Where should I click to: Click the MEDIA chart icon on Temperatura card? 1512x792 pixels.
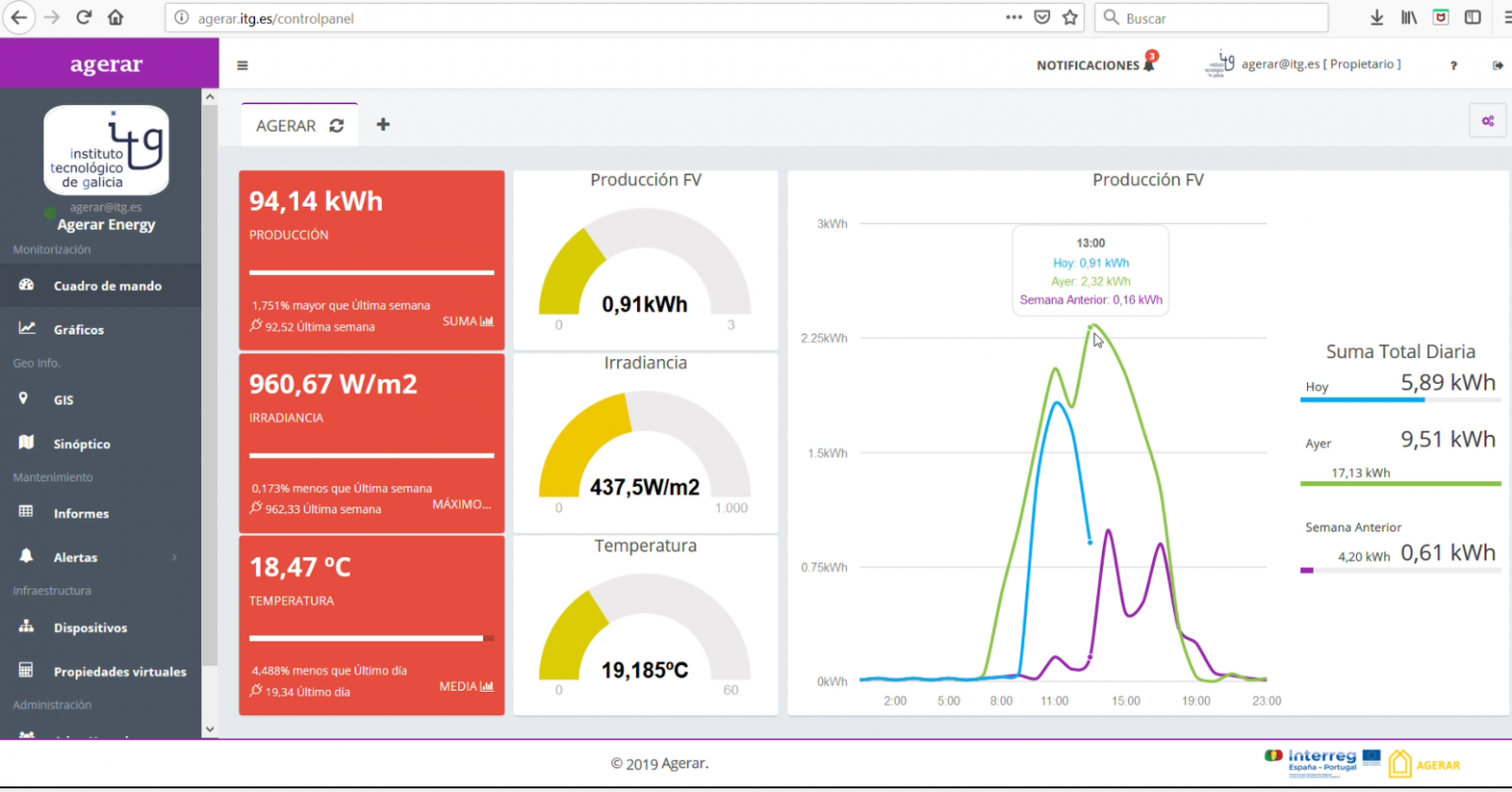pos(487,686)
